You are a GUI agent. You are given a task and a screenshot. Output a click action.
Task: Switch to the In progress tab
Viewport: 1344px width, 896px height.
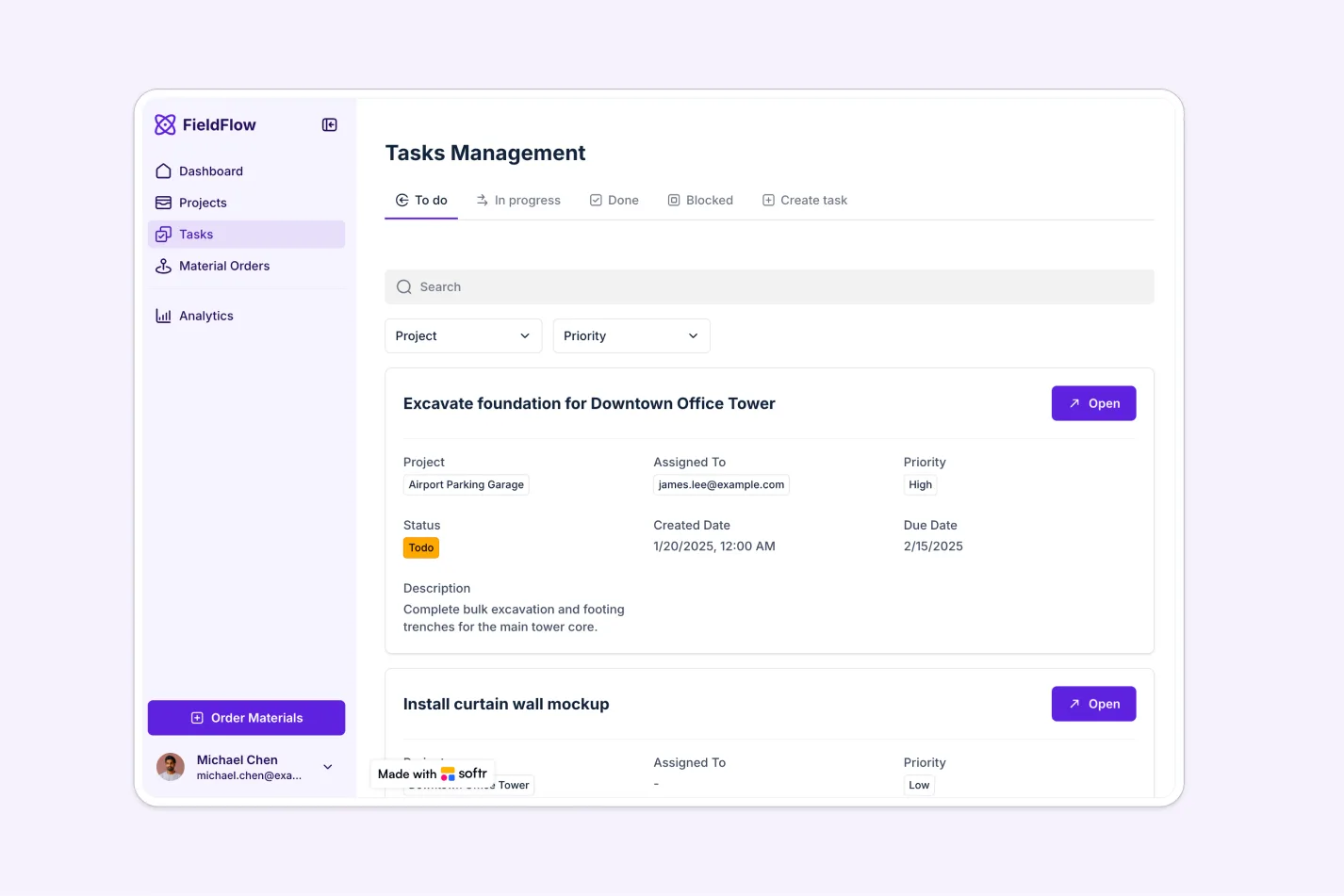517,201
